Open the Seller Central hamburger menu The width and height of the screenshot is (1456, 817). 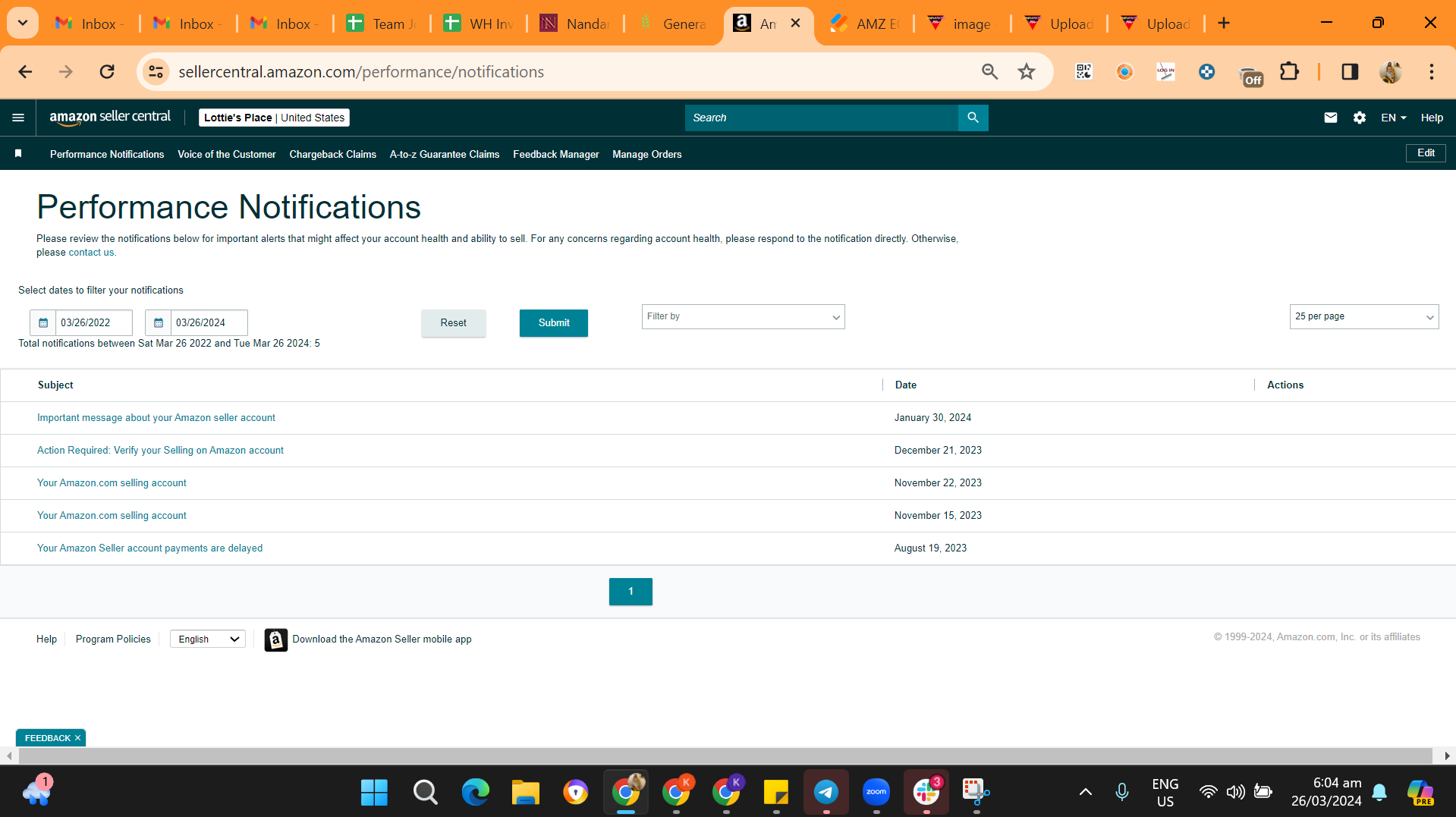[x=18, y=118]
